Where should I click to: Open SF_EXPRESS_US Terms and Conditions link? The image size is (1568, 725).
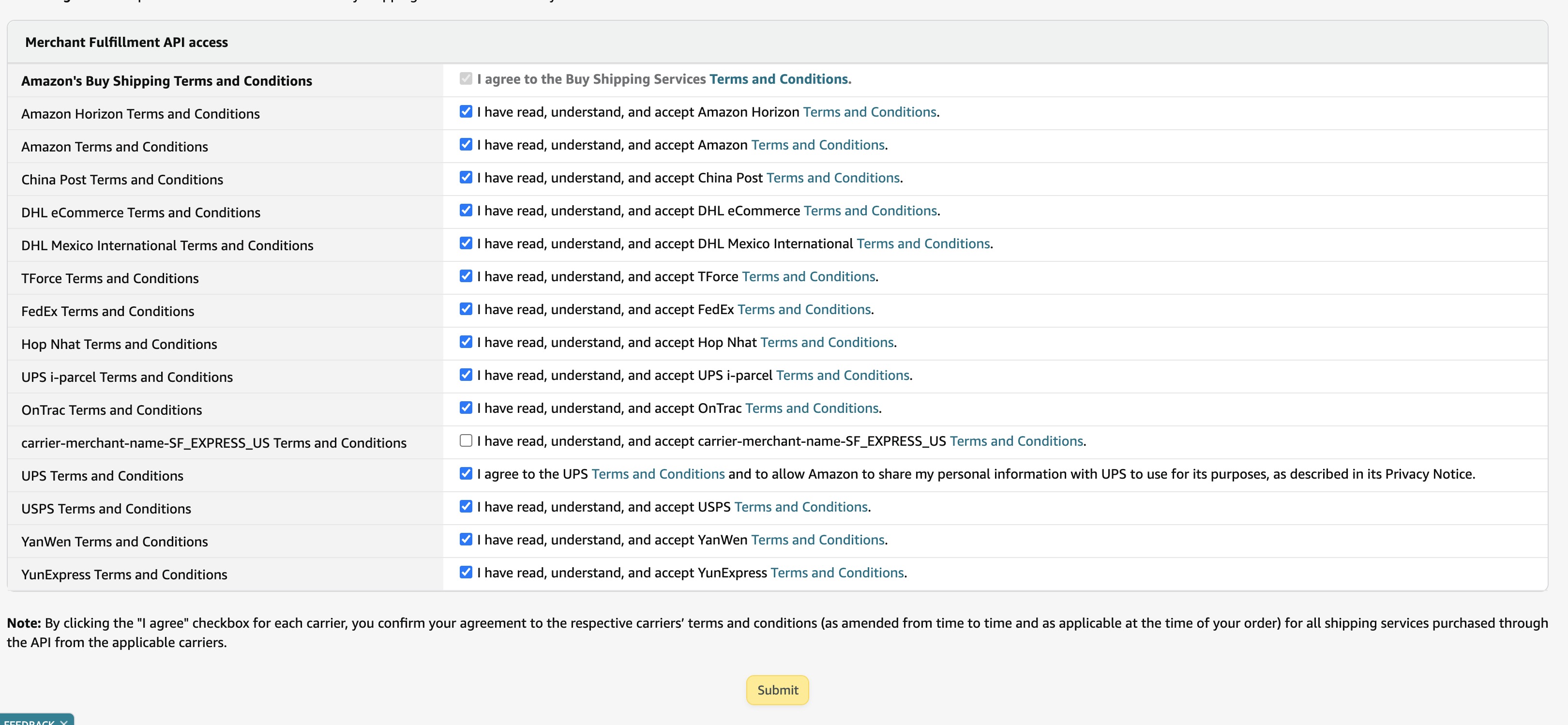click(x=1016, y=441)
